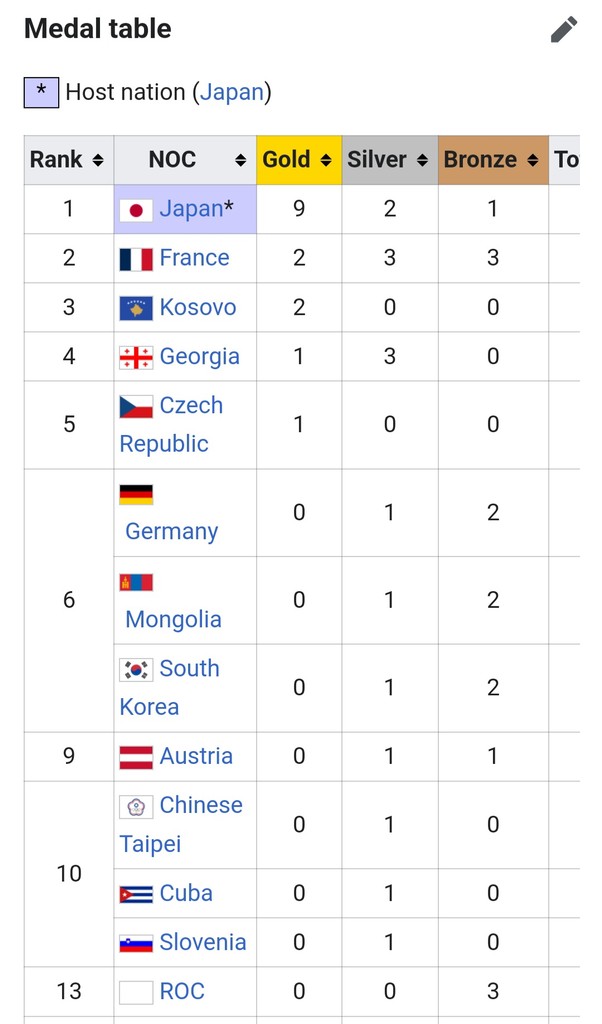This screenshot has height=1024, width=602.
Task: Click the Germany flag icon
Action: [136, 494]
